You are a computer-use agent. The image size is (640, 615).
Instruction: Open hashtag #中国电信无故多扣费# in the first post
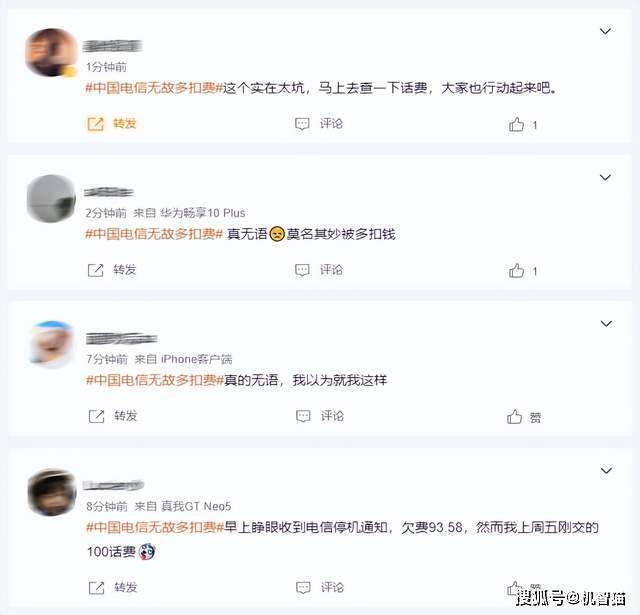pyautogui.click(x=154, y=88)
